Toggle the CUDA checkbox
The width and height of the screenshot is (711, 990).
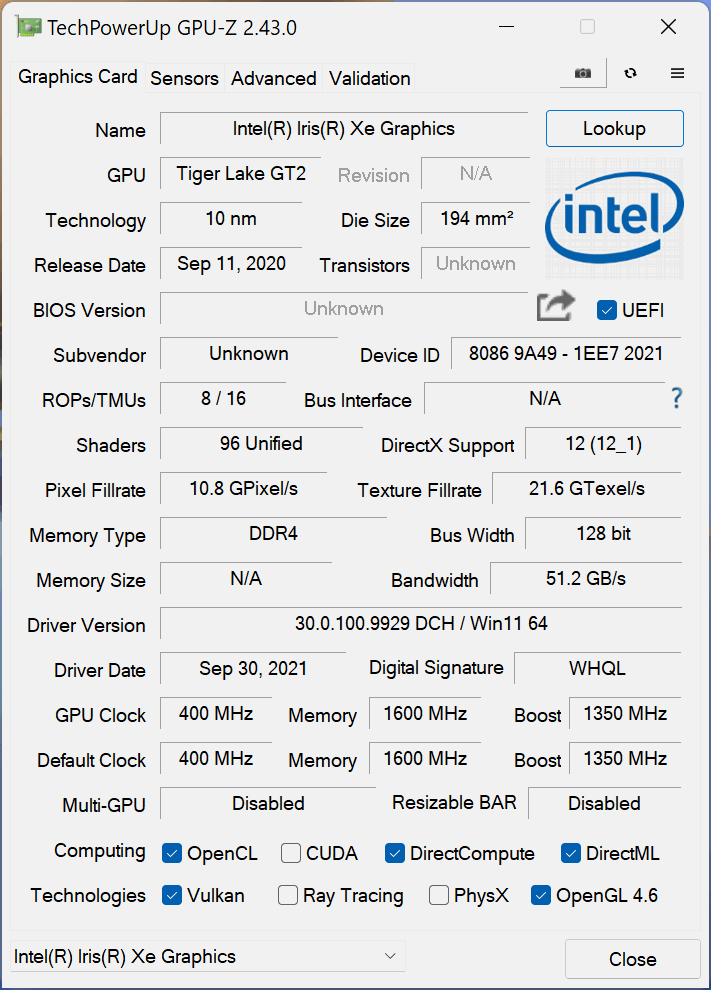(290, 853)
